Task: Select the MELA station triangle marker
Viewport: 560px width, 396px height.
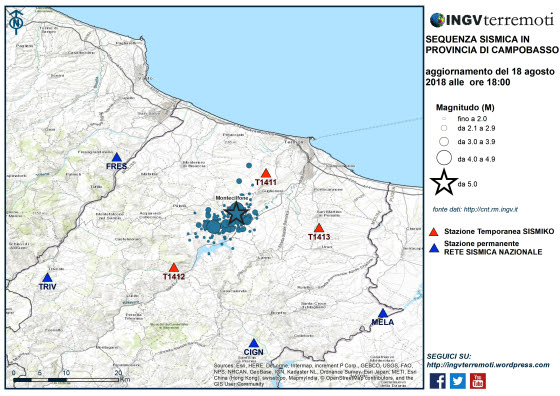Action: click(x=383, y=313)
